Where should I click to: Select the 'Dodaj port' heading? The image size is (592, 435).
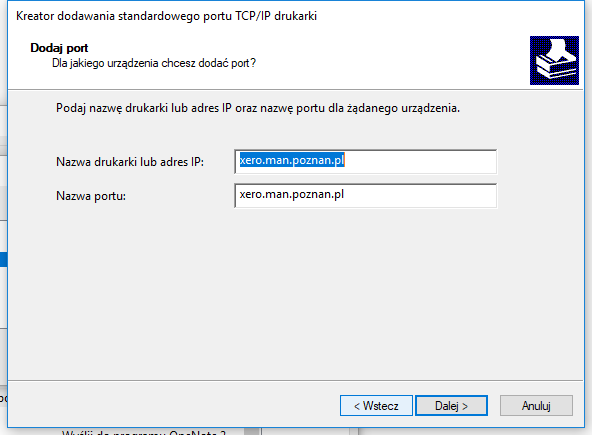(59, 48)
